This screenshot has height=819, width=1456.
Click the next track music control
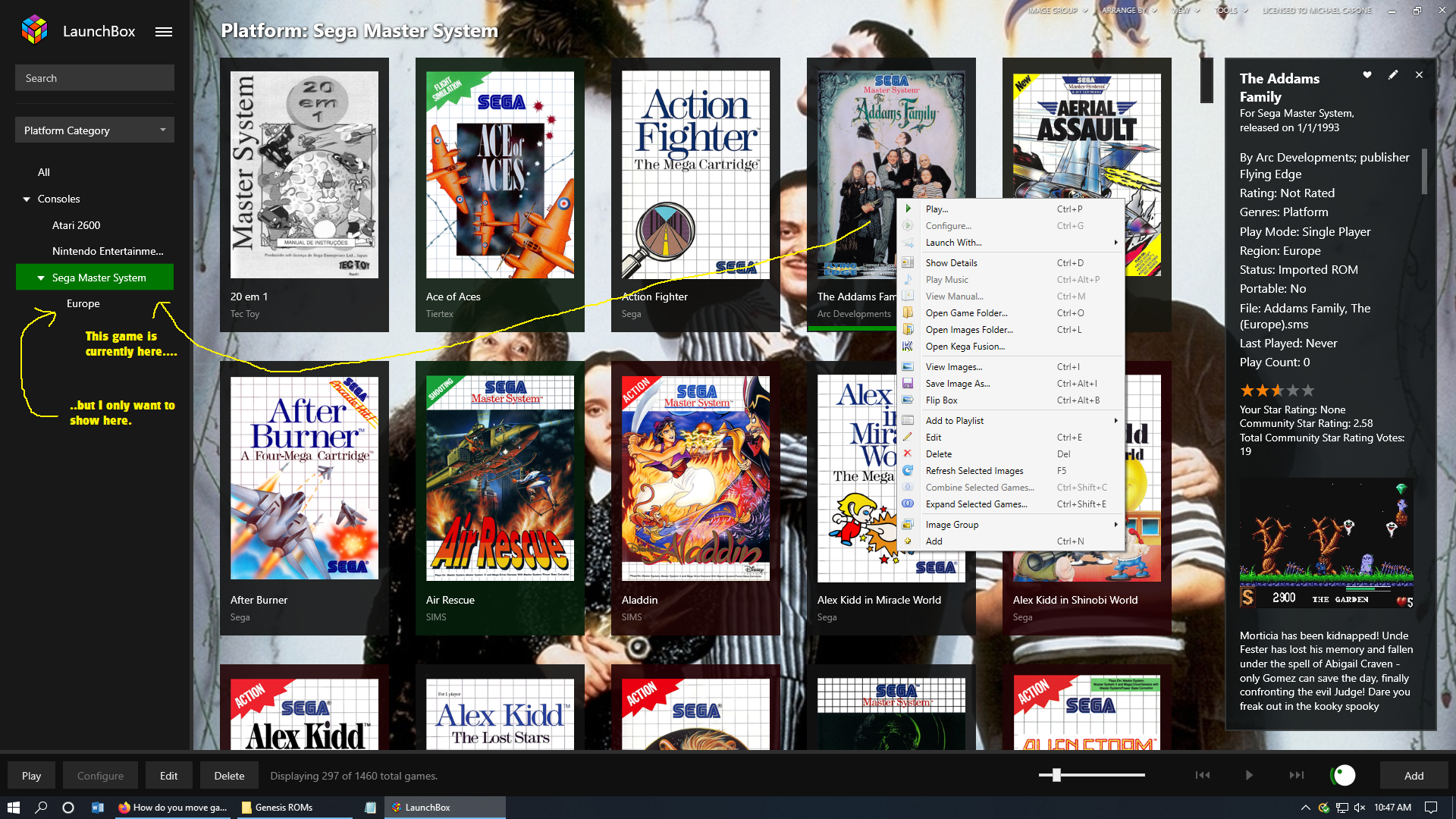tap(1297, 775)
